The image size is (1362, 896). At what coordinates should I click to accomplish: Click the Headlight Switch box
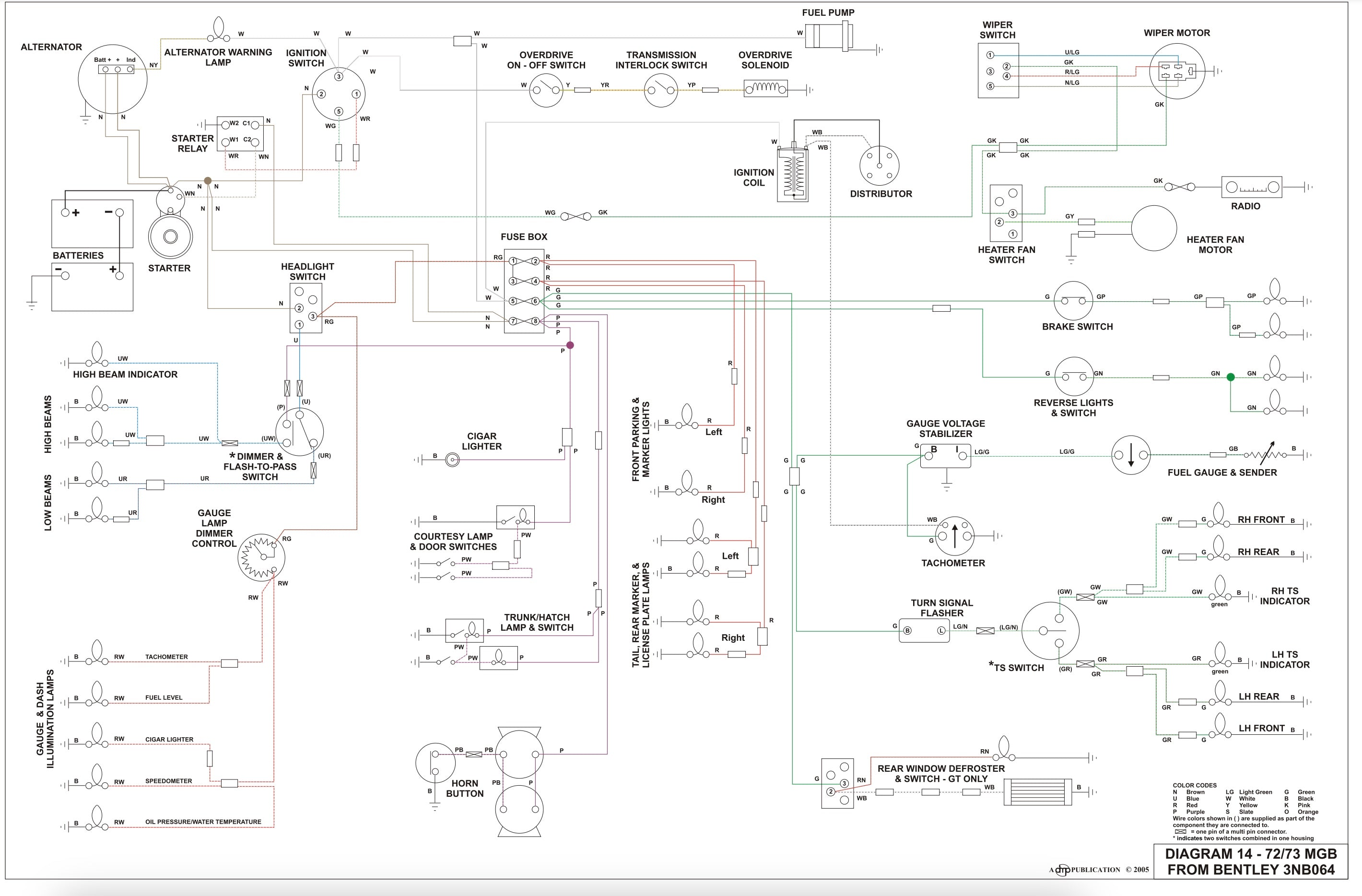[x=305, y=308]
